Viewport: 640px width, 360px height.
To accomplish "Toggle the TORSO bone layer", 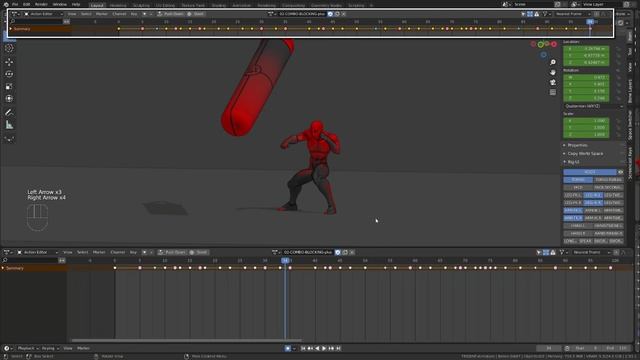I will 578,180.
